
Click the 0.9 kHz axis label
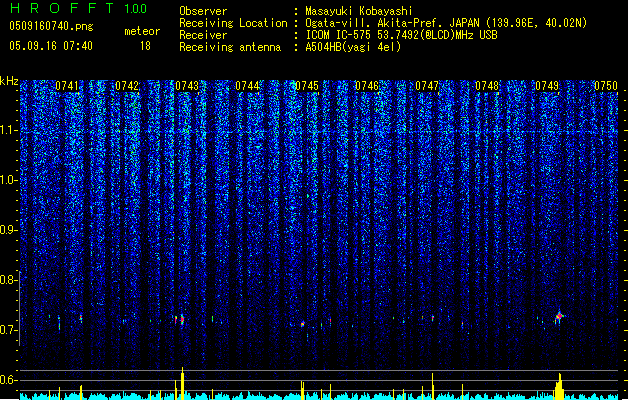point(9,230)
